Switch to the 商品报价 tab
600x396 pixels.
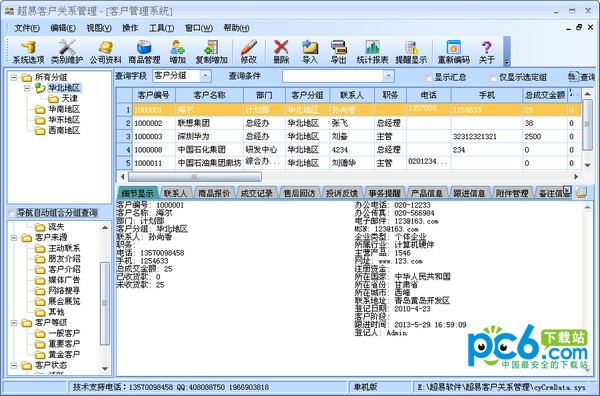[x=214, y=193]
